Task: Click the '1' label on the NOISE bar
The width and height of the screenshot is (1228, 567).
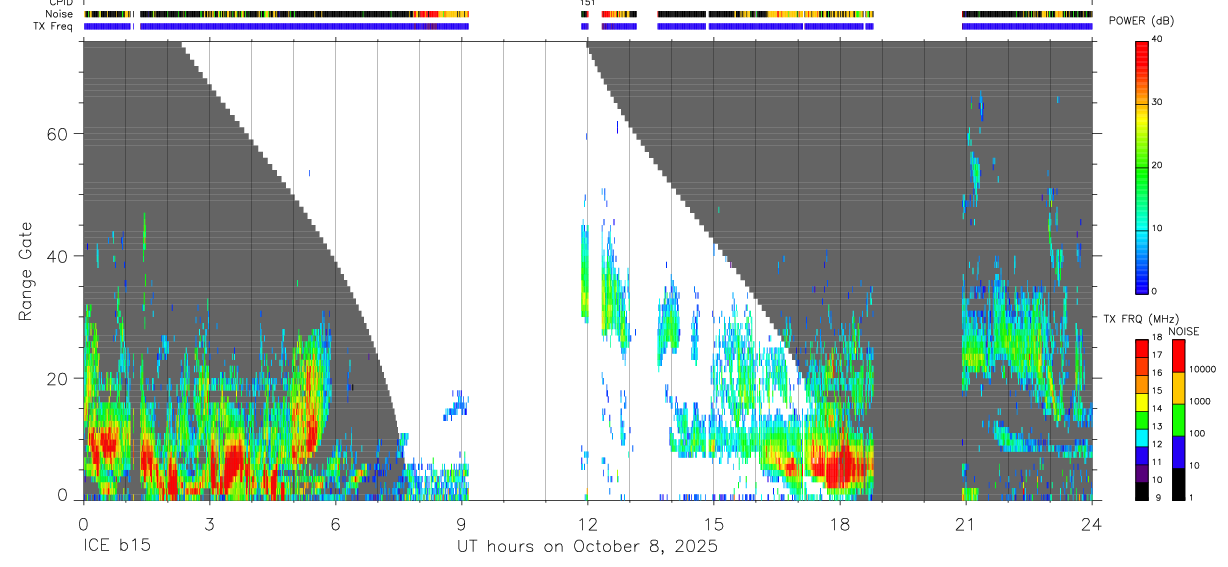Action: click(x=1192, y=498)
